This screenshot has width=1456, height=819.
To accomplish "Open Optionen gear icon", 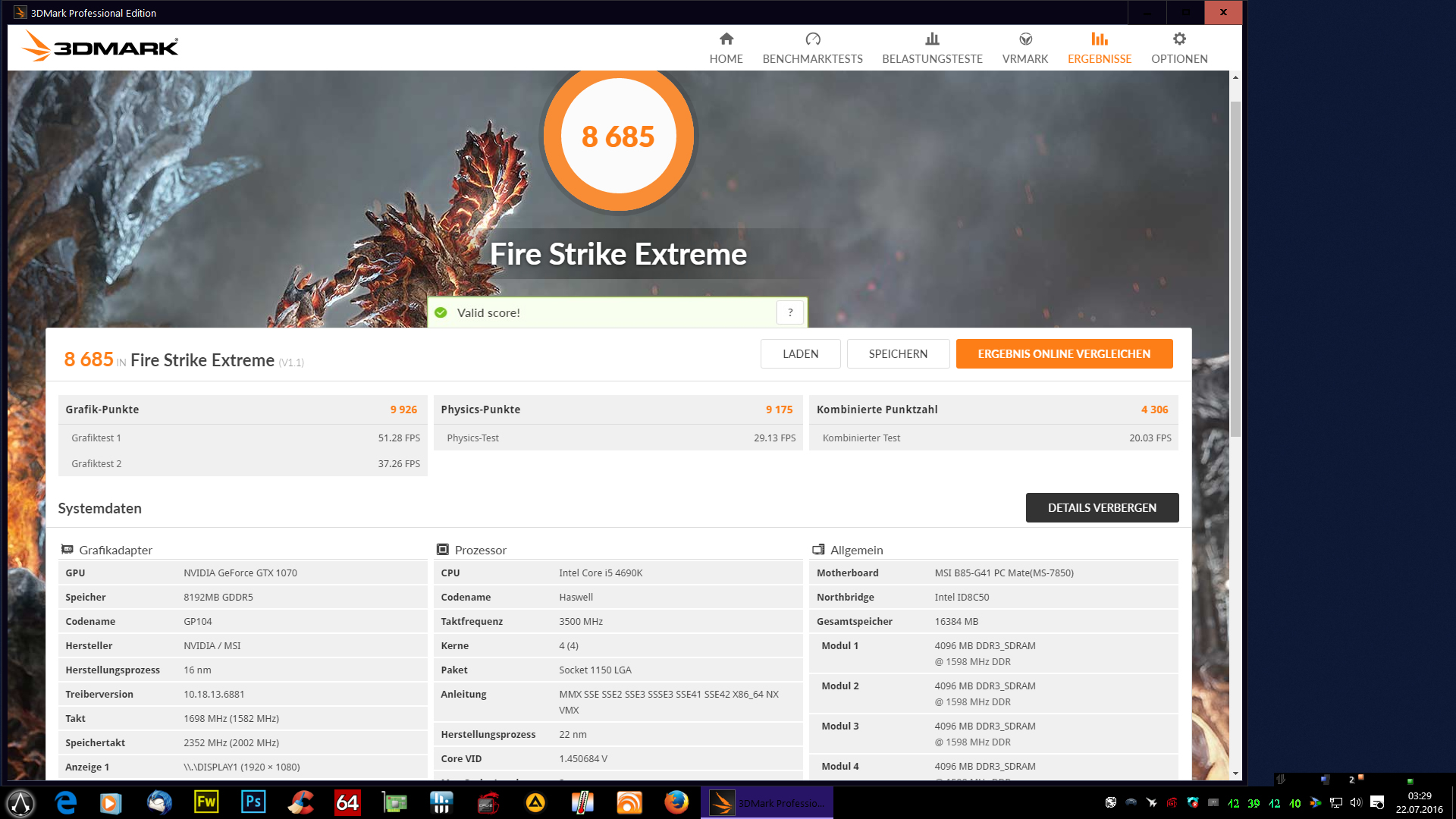I will tap(1179, 39).
